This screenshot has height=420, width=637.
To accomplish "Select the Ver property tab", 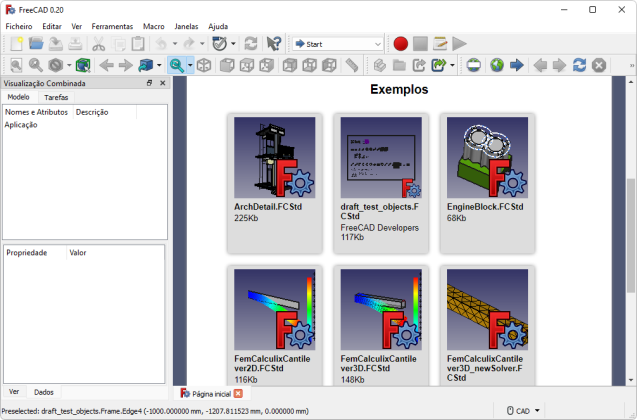I will click(14, 392).
